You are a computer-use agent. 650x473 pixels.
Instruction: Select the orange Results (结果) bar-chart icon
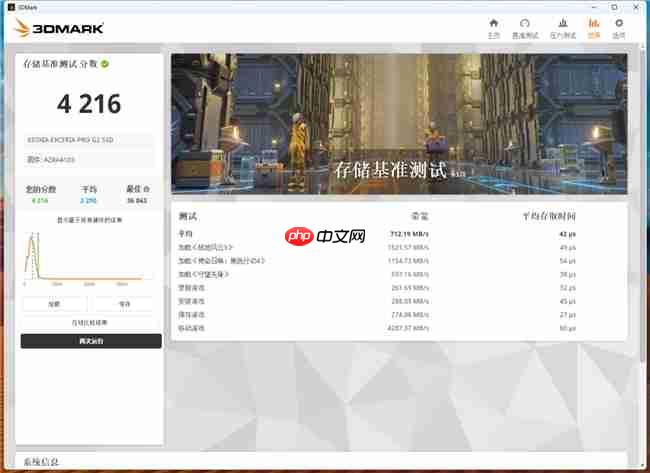tap(594, 29)
